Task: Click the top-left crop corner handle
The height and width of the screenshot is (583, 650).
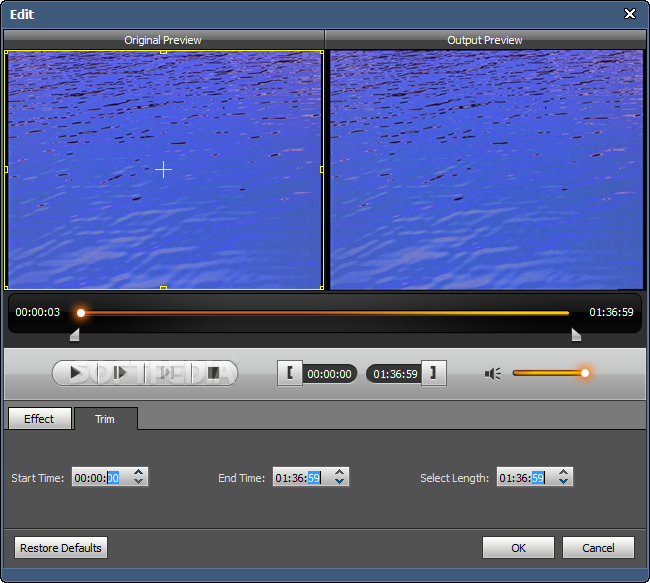Action: click(6, 52)
